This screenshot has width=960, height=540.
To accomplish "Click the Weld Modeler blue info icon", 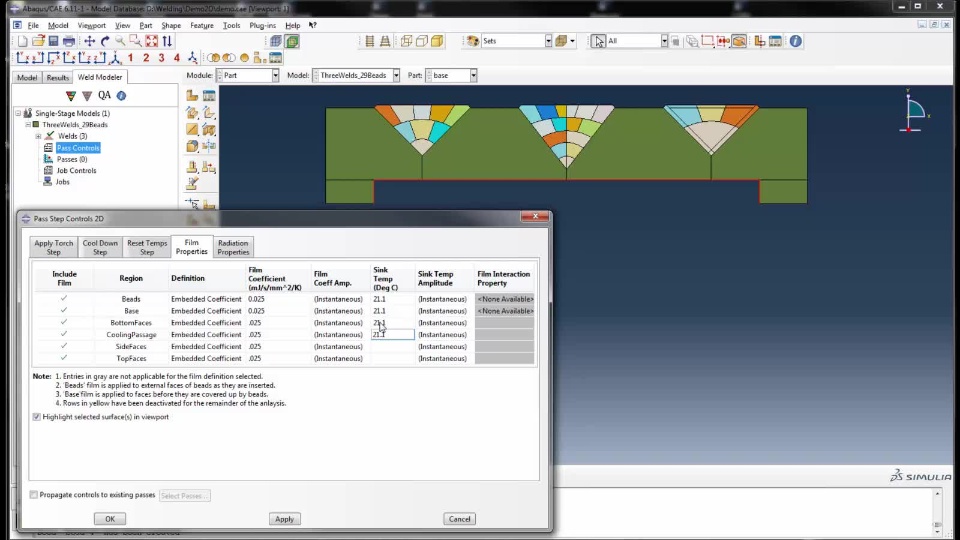I will 121,96.
